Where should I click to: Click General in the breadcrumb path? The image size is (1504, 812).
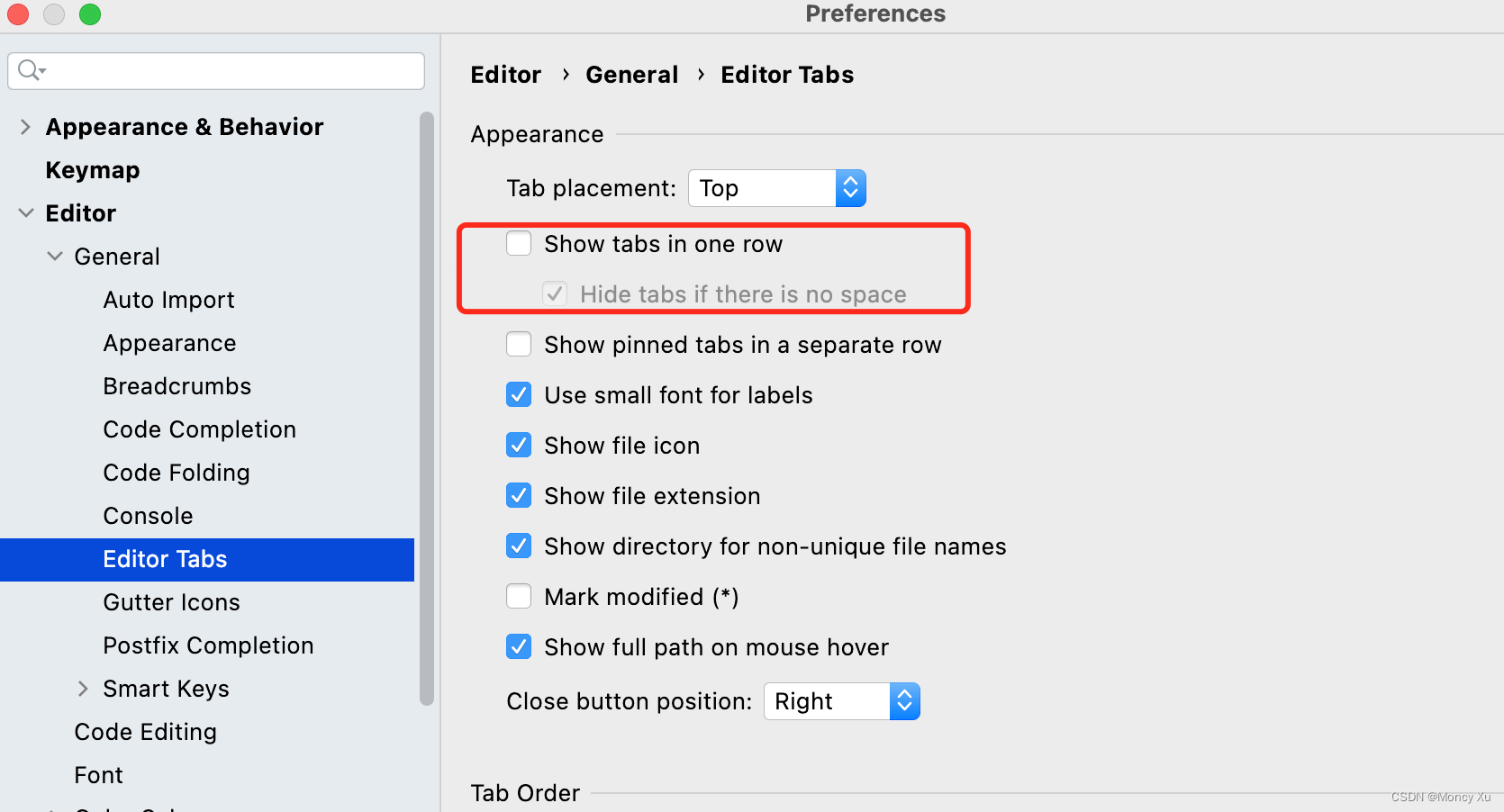click(x=631, y=75)
